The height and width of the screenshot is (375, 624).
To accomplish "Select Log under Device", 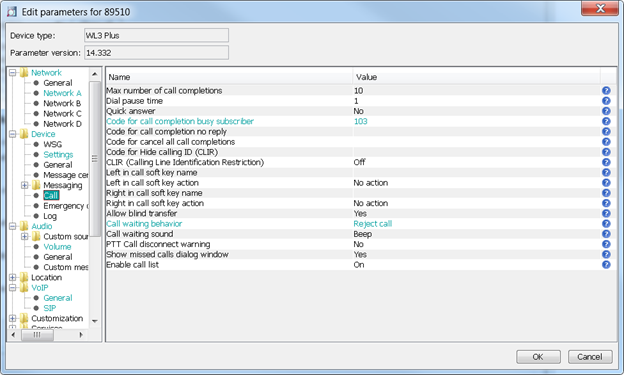I will 50,216.
